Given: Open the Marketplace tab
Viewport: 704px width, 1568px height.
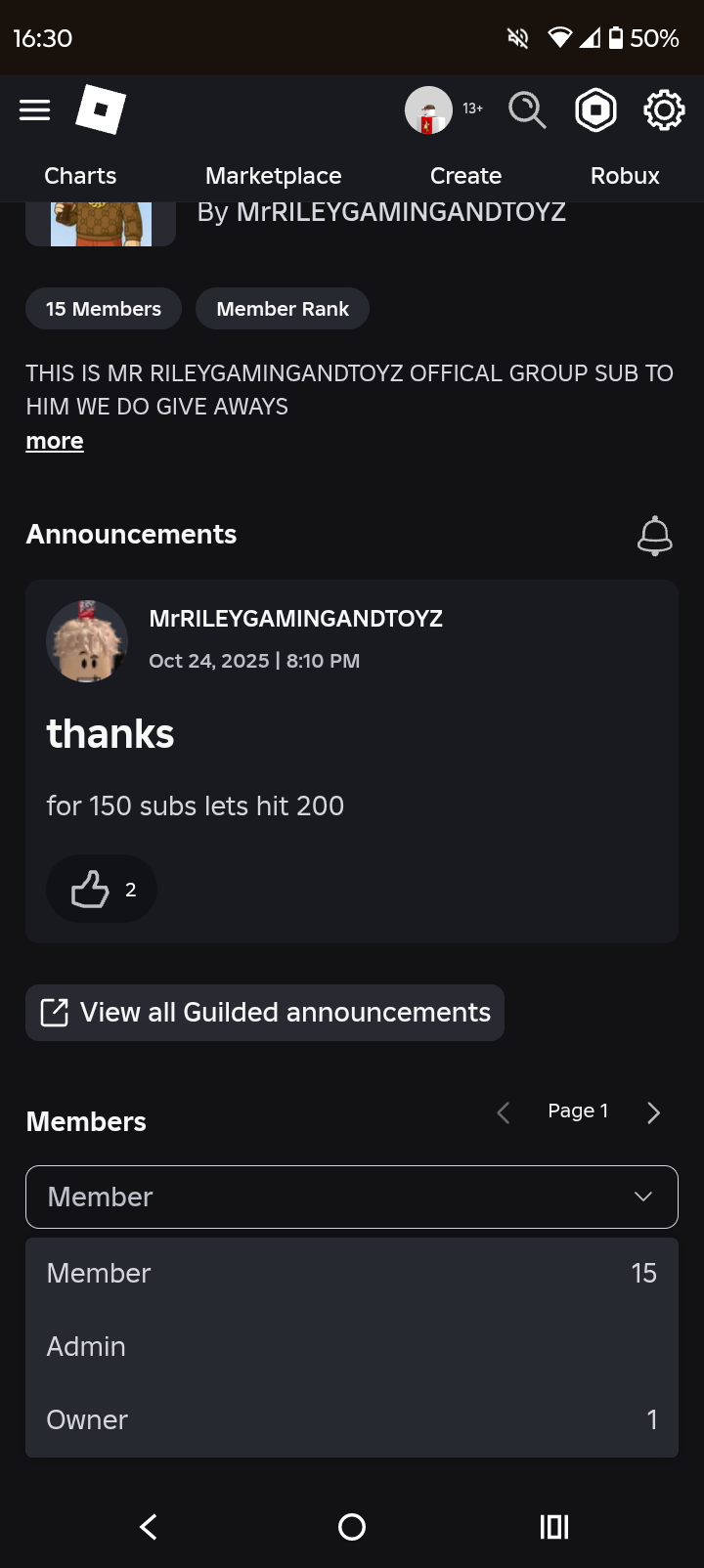Looking at the screenshot, I should 274,176.
